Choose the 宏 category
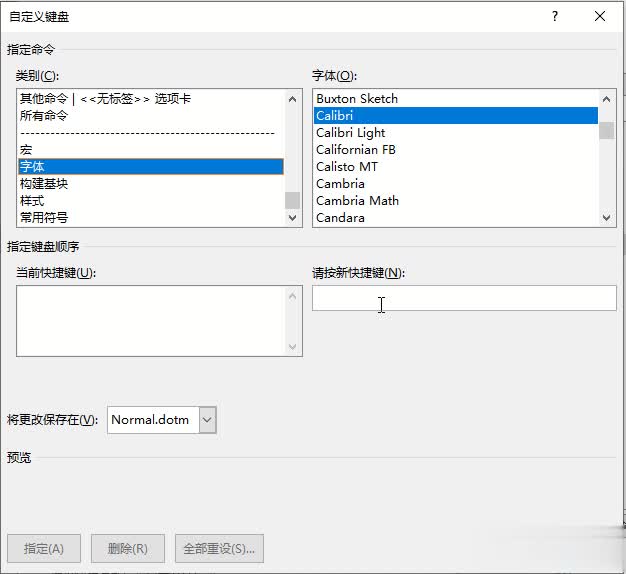626x574 pixels. tap(151, 150)
